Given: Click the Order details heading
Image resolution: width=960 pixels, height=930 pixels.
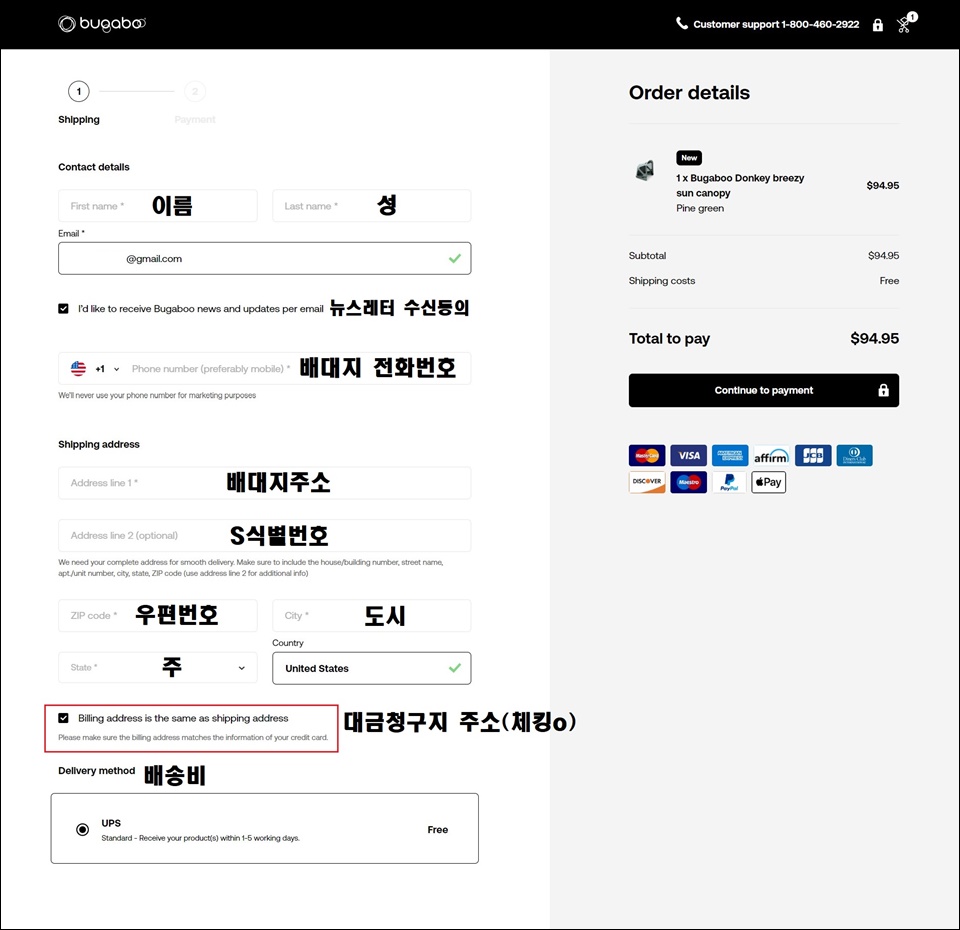Looking at the screenshot, I should click(x=689, y=92).
